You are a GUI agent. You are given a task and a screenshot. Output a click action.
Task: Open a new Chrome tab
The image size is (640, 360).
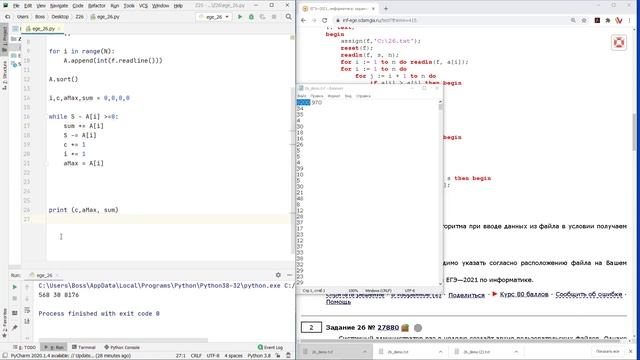[386, 8]
